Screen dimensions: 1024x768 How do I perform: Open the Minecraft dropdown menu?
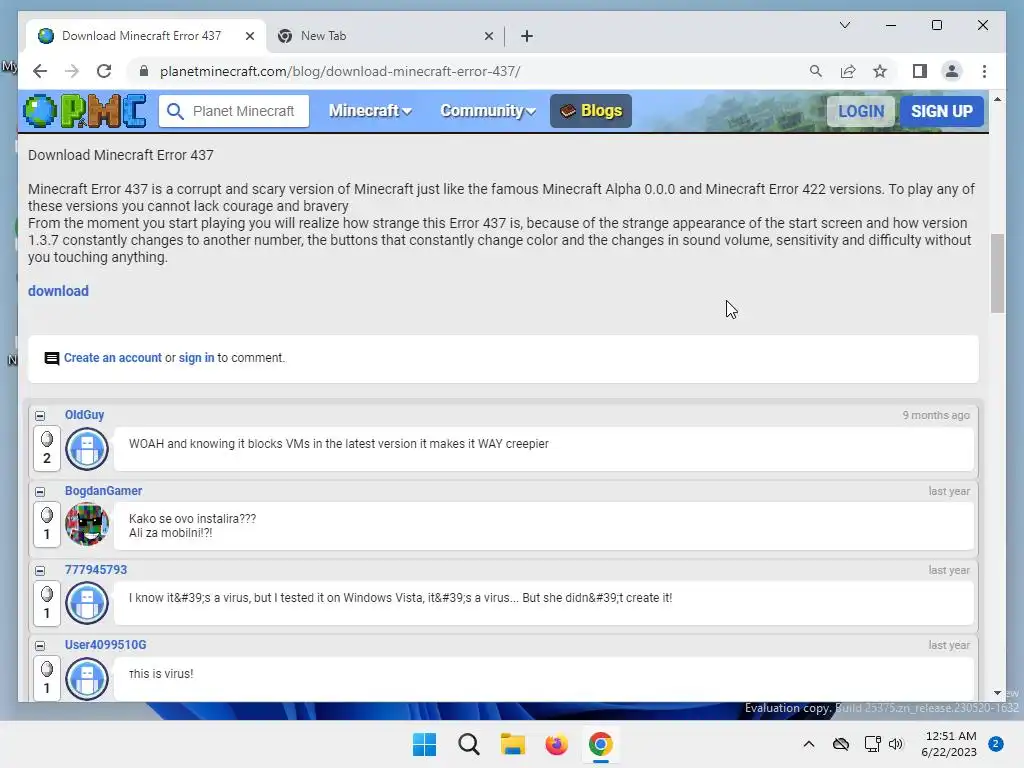tap(370, 110)
